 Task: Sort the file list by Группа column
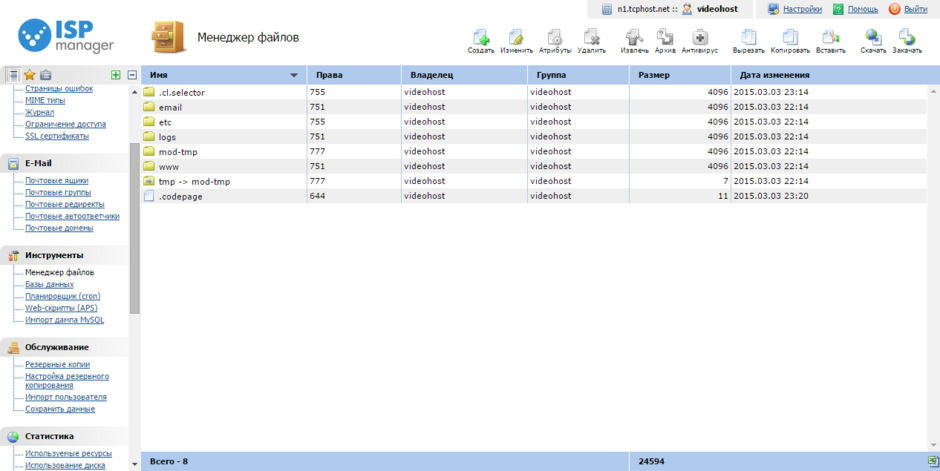pyautogui.click(x=579, y=75)
